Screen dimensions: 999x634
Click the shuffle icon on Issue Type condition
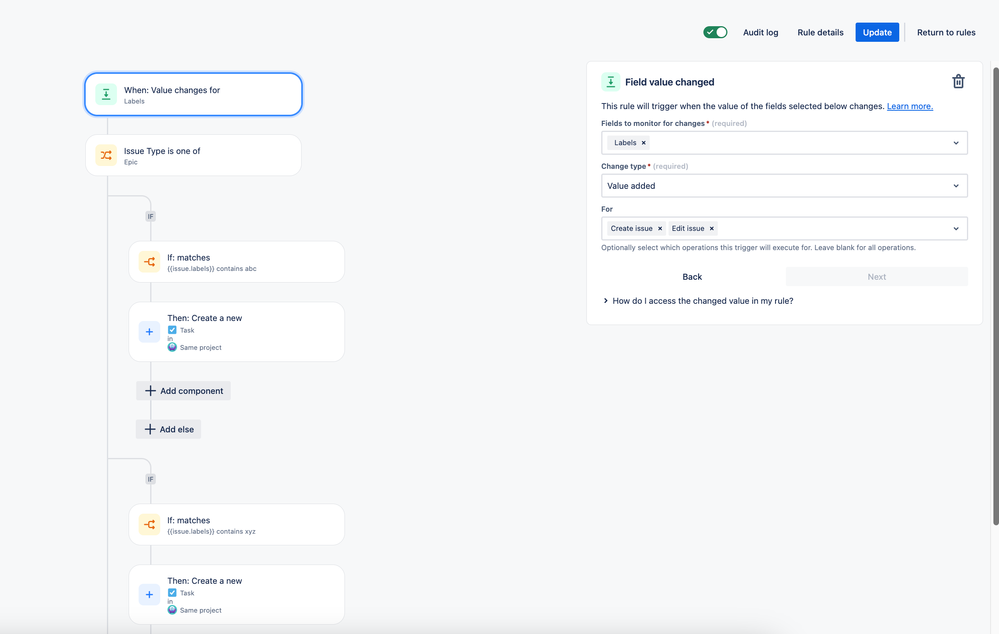click(106, 155)
